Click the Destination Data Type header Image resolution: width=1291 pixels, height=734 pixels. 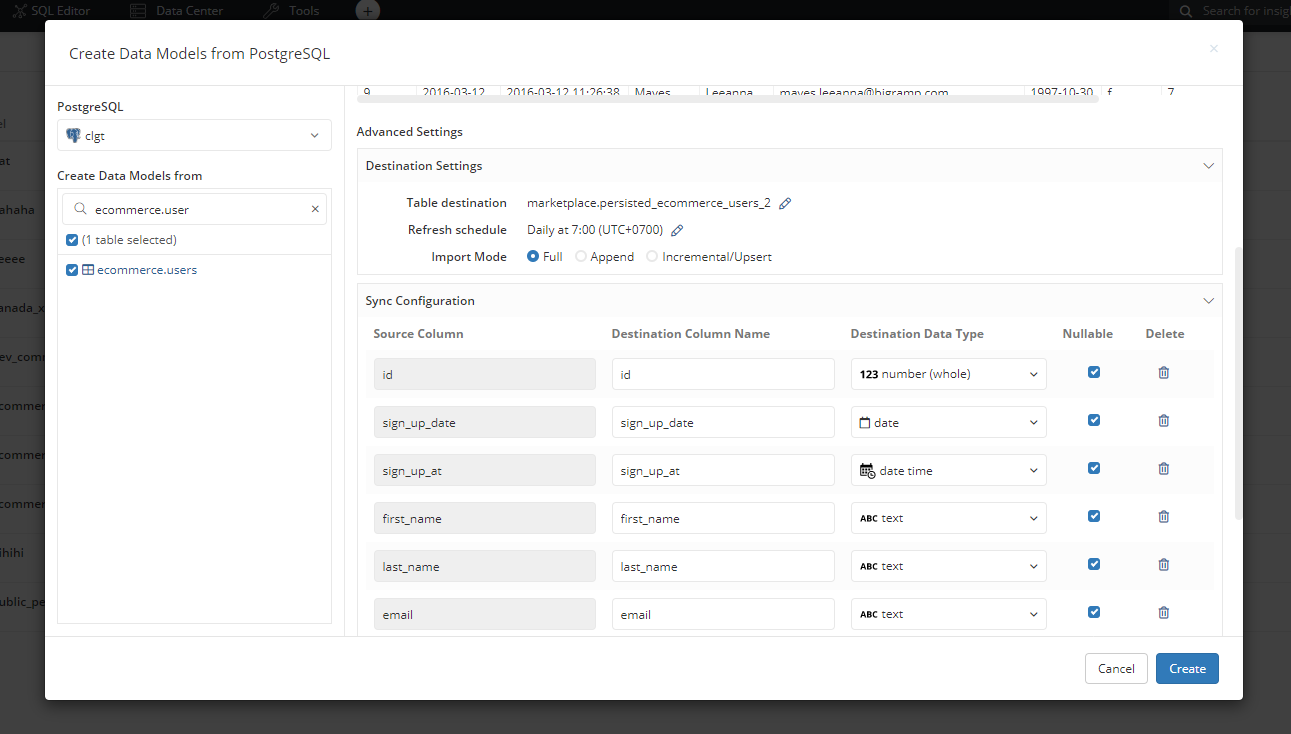pos(917,334)
